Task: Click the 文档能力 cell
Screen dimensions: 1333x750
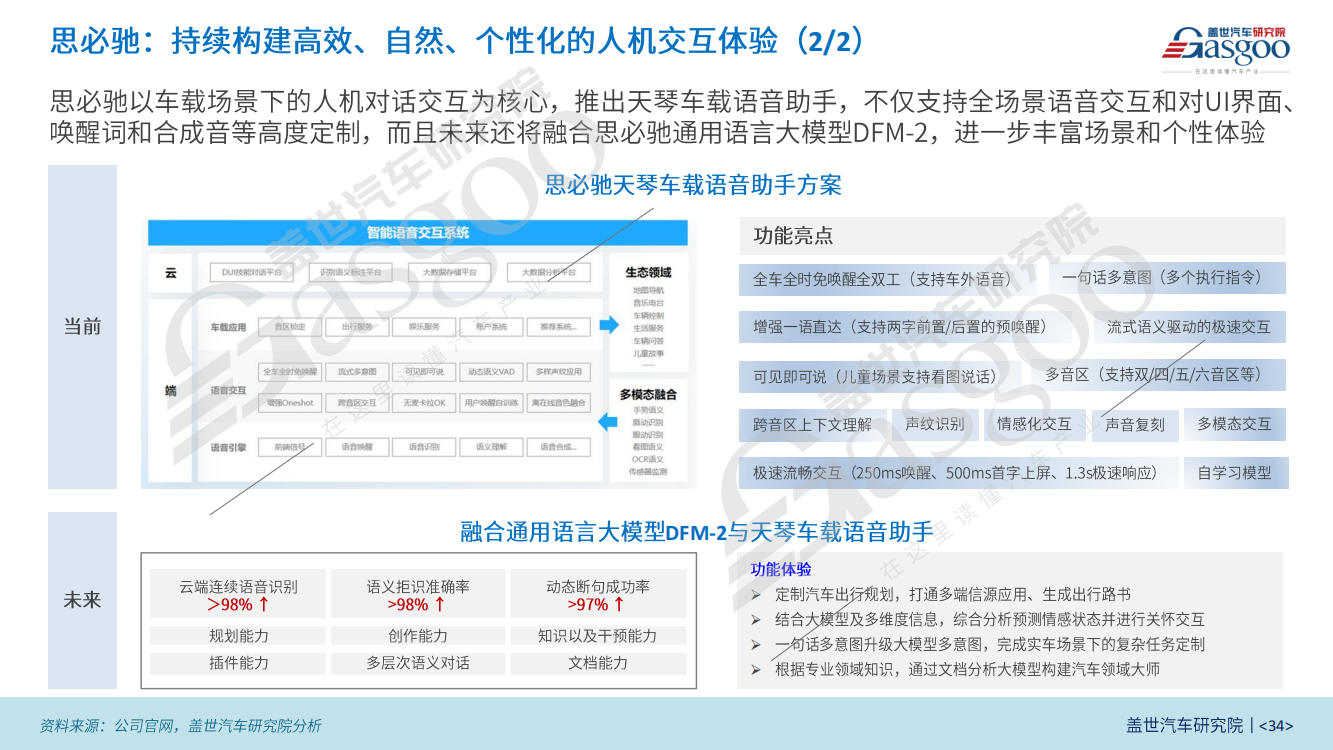Action: (x=598, y=663)
